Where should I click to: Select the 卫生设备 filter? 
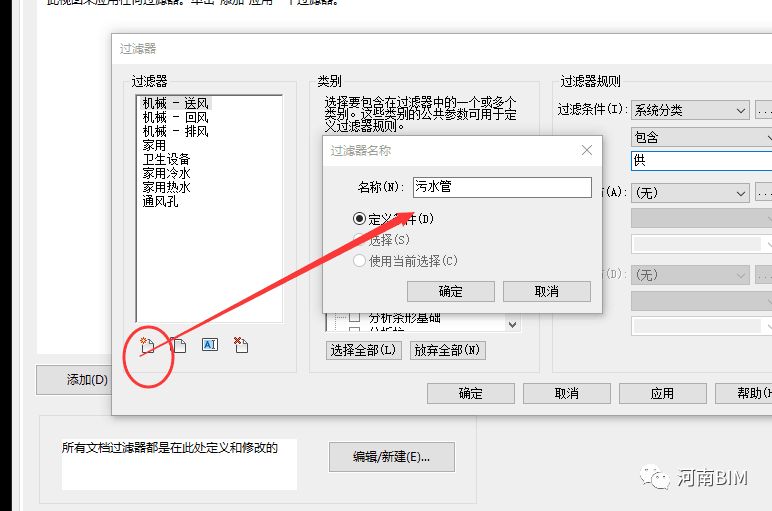(x=166, y=159)
